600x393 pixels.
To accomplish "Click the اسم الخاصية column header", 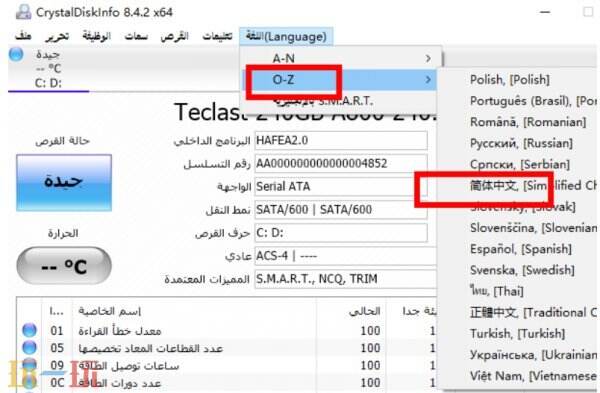I will [194, 311].
